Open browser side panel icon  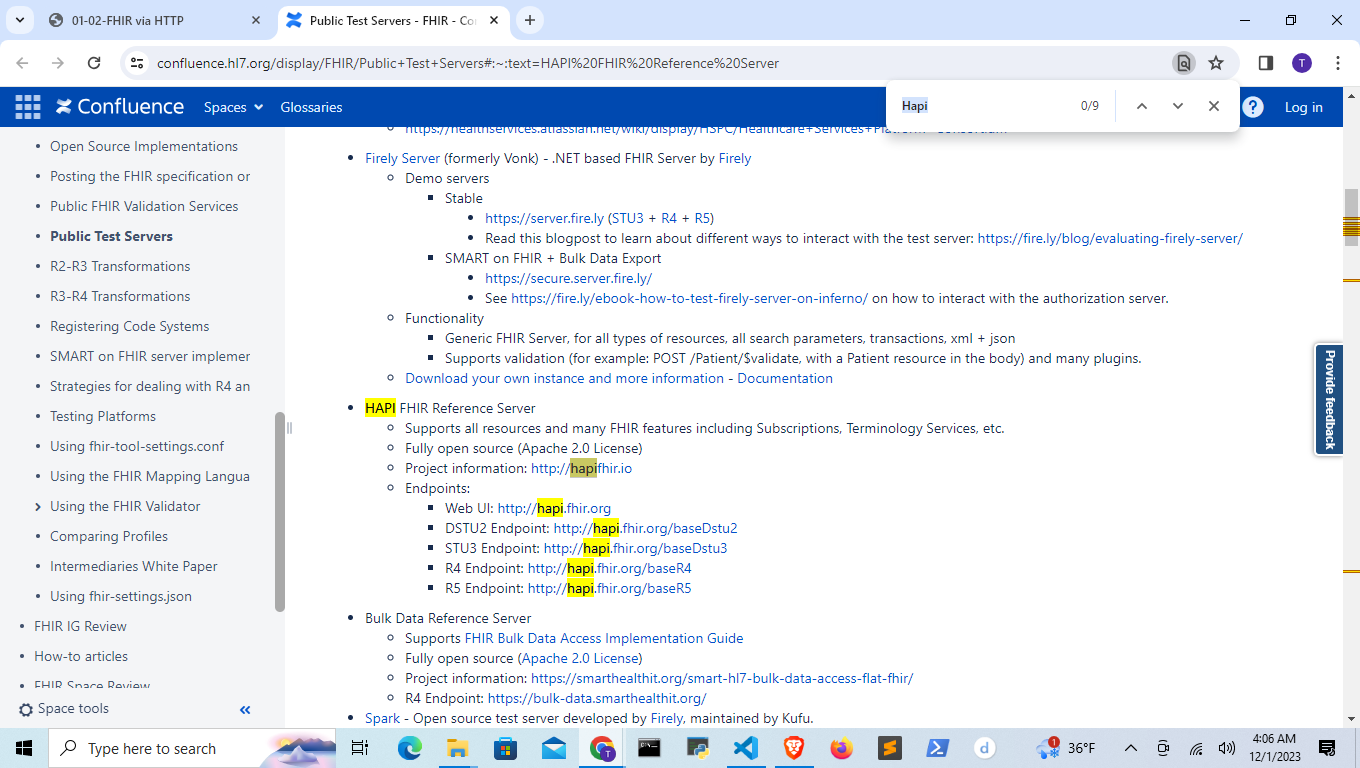coord(1265,63)
